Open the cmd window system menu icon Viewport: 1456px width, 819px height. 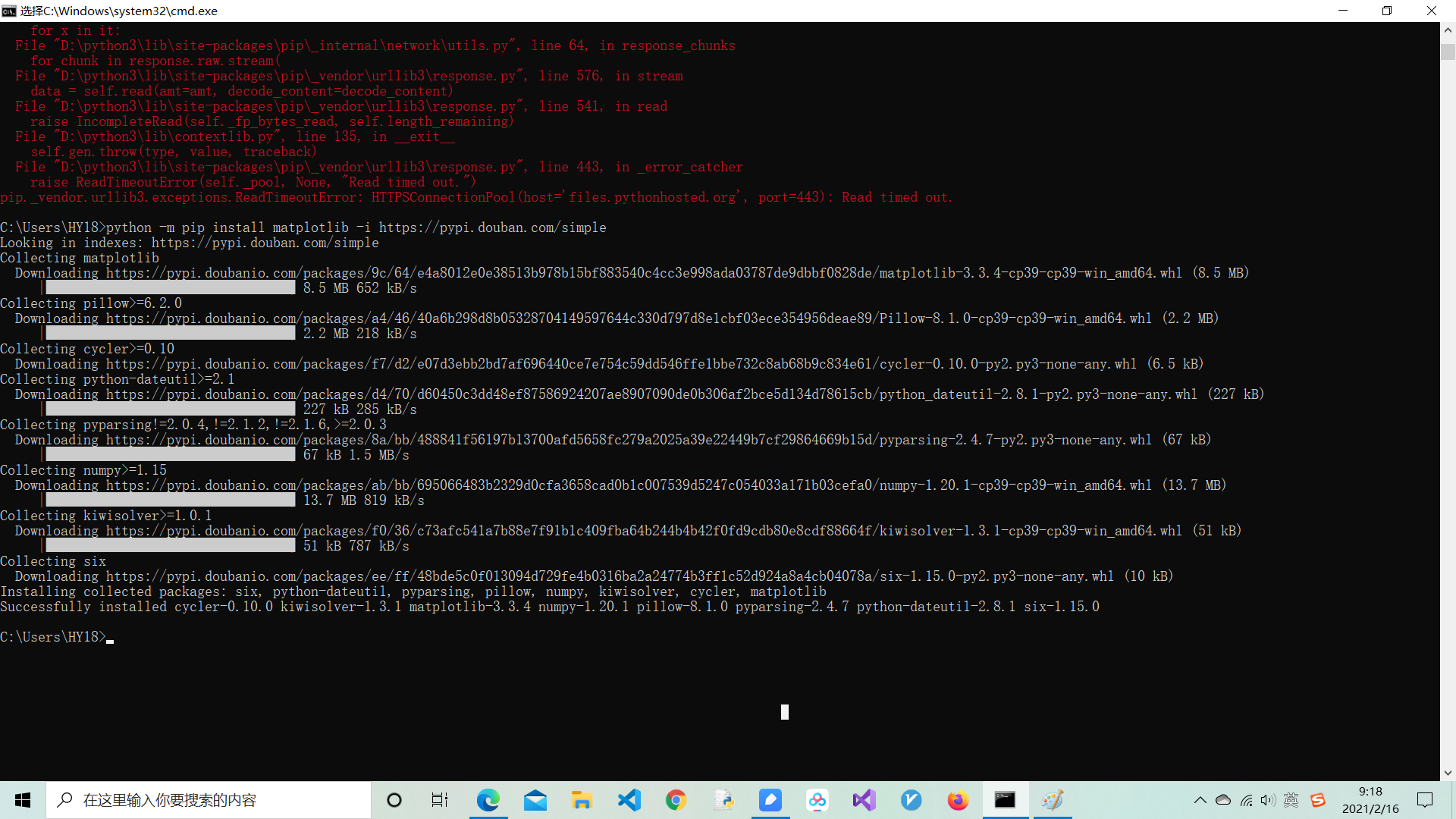click(x=9, y=11)
